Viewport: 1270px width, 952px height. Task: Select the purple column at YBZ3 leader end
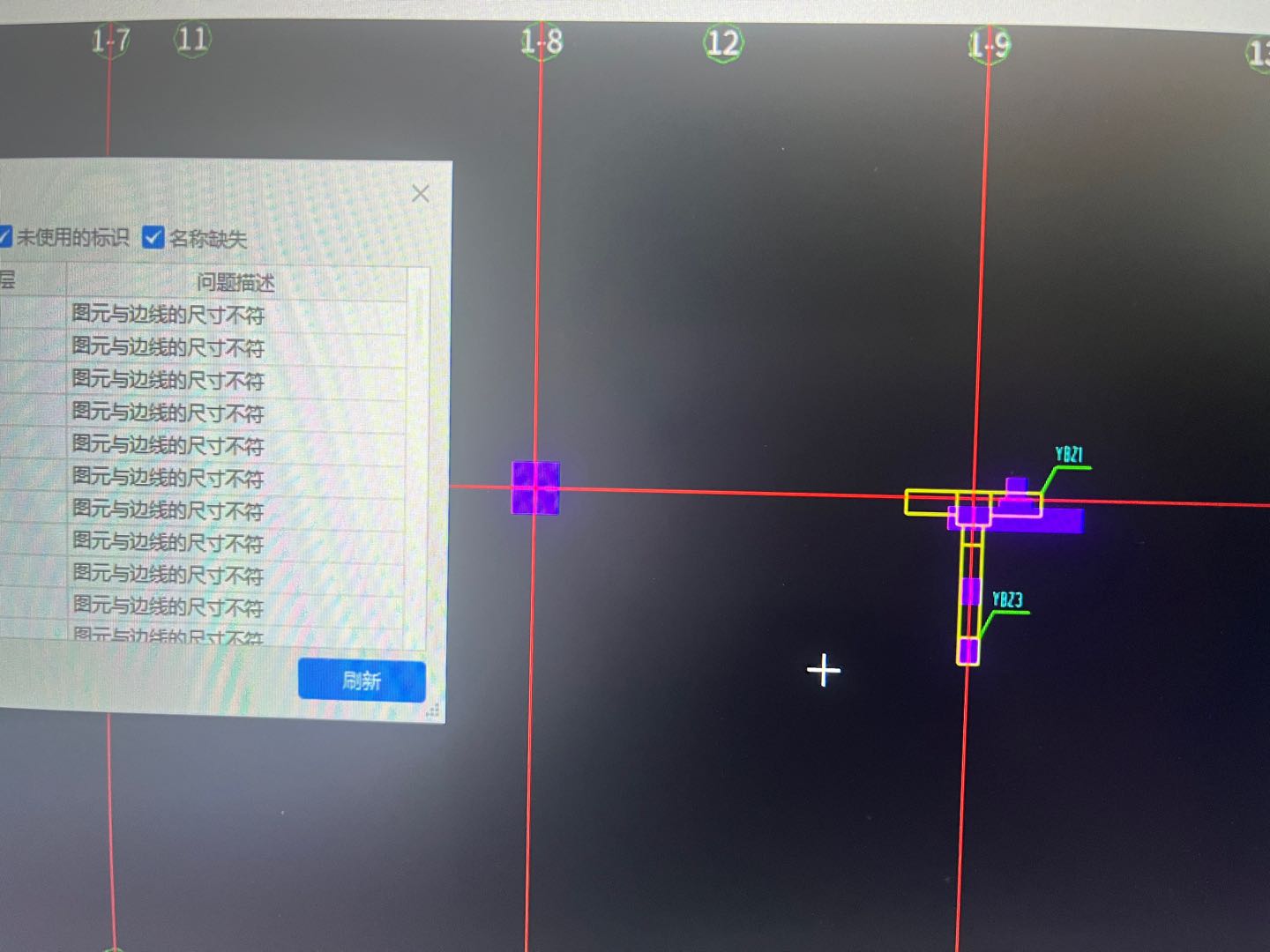(968, 651)
